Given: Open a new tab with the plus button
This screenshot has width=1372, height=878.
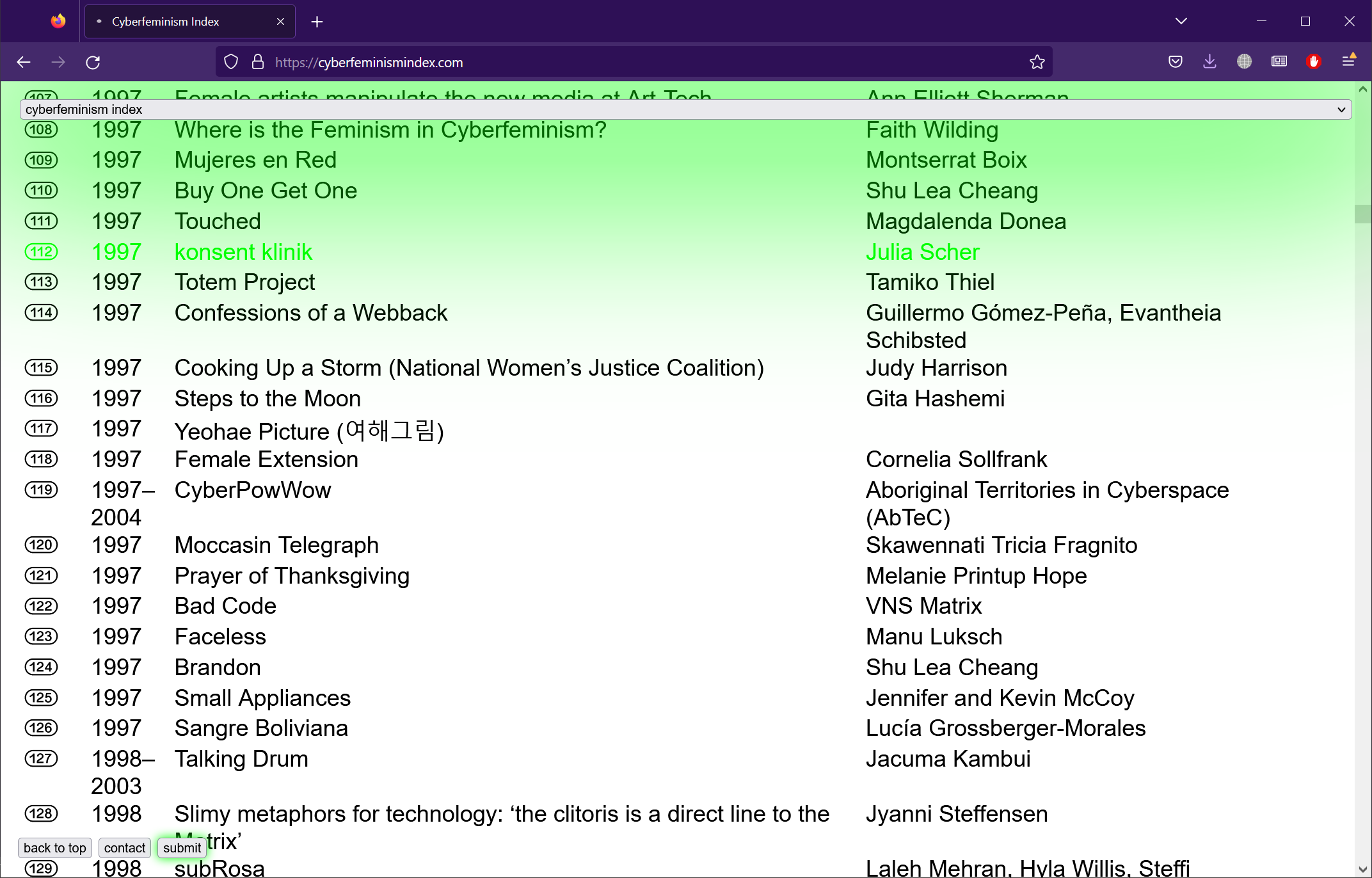Looking at the screenshot, I should point(317,22).
